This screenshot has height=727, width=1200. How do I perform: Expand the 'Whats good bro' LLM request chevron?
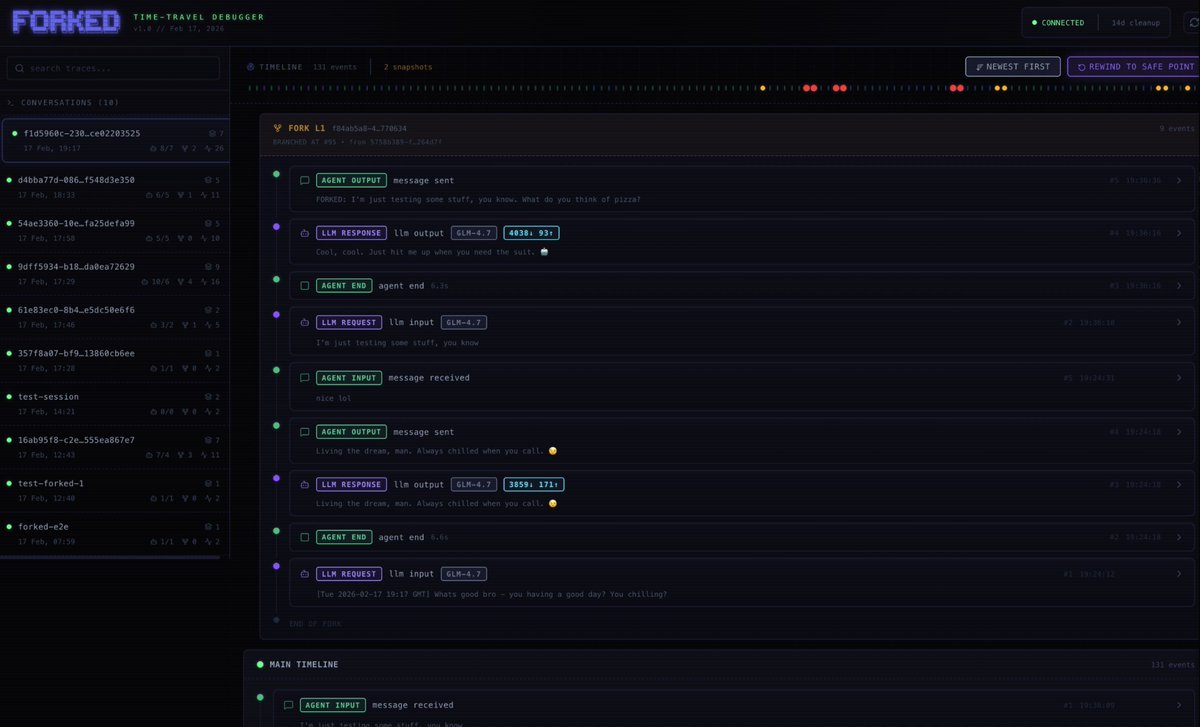click(1179, 574)
